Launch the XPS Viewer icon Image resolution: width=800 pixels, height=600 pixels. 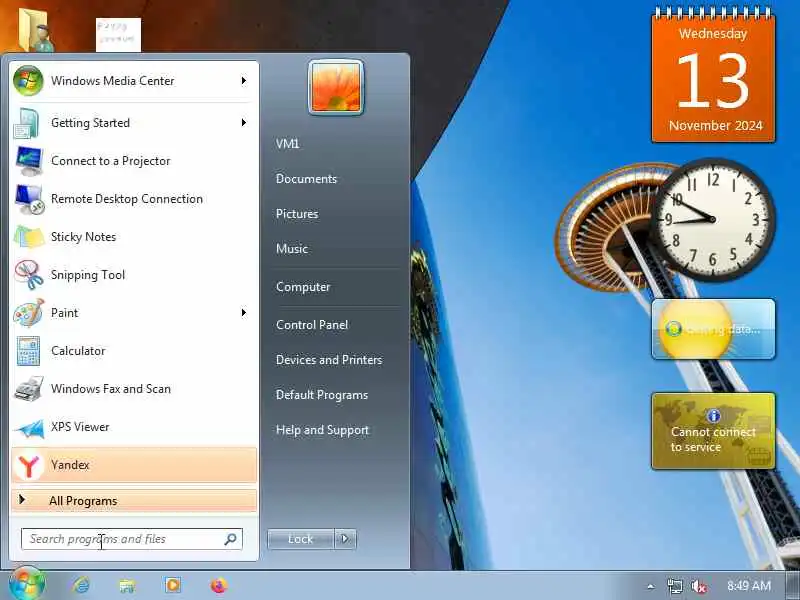28,427
